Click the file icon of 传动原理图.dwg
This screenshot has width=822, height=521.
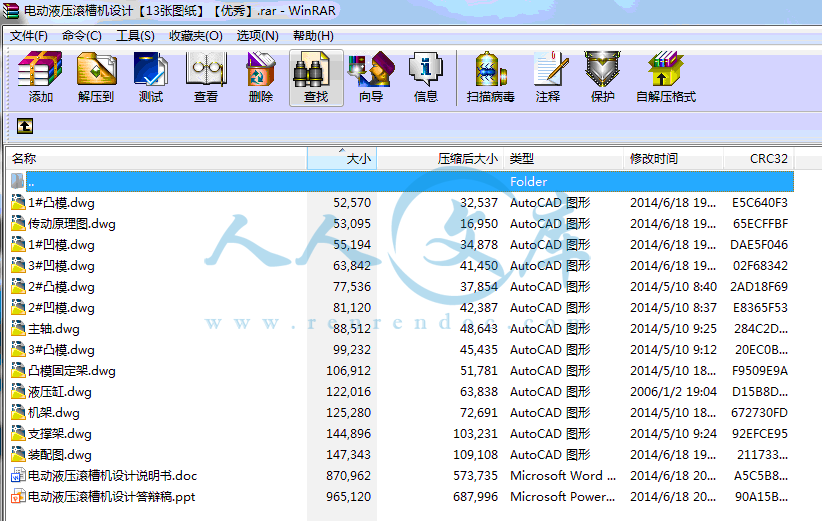click(x=18, y=223)
